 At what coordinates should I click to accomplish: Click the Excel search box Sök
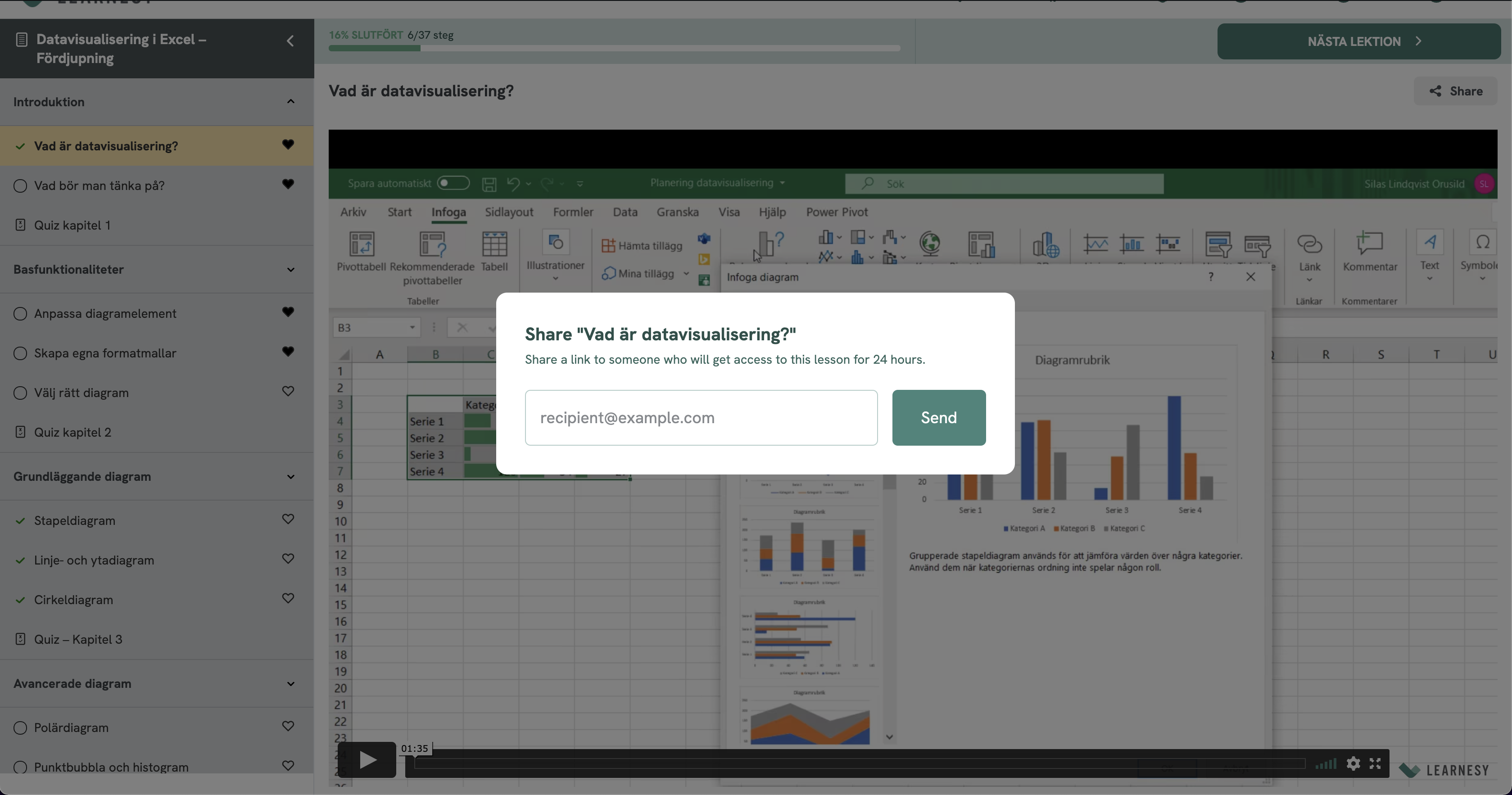click(1004, 184)
